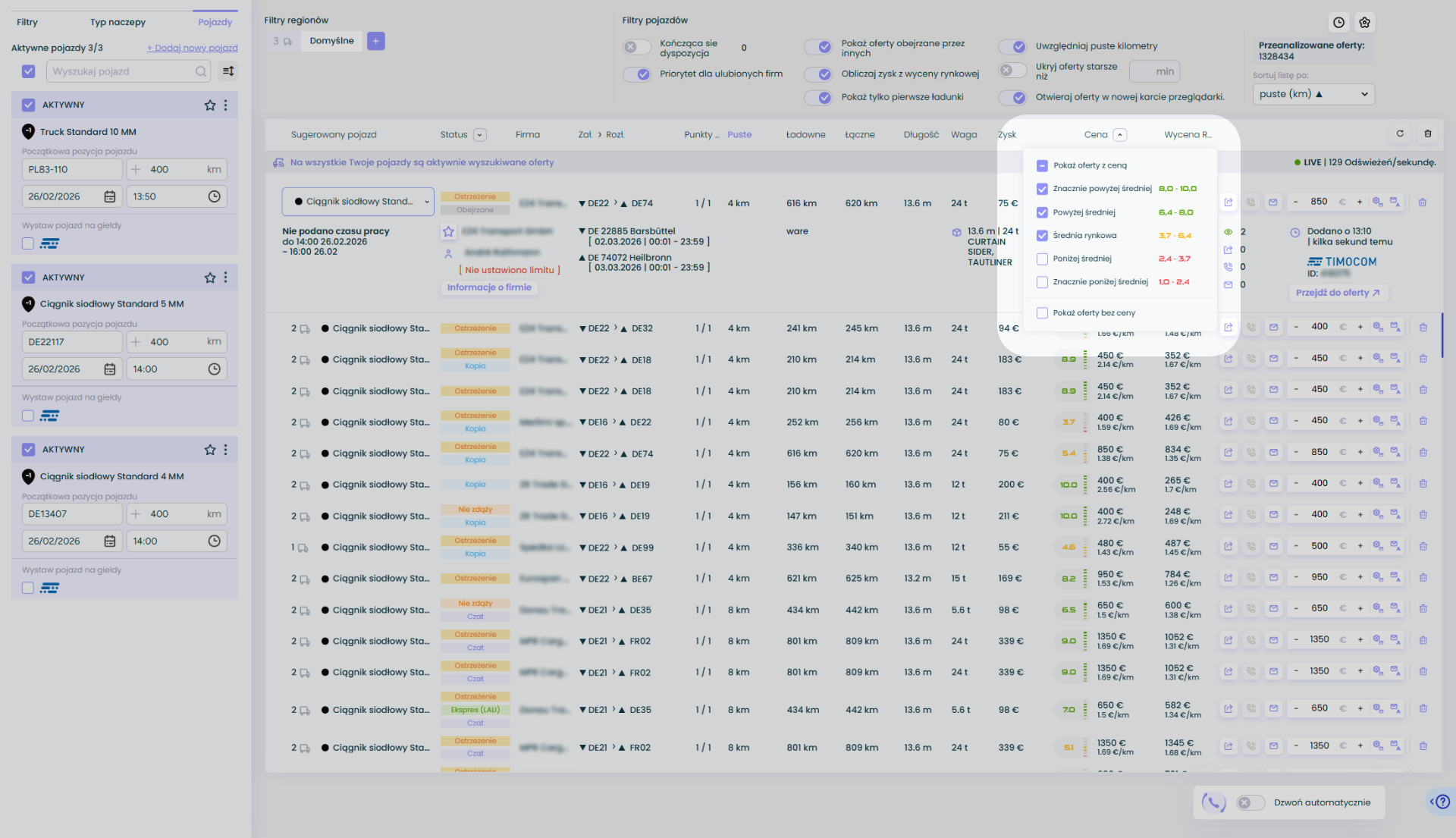Click '+ Dodaj nowy pojazd' link

pyautogui.click(x=192, y=48)
